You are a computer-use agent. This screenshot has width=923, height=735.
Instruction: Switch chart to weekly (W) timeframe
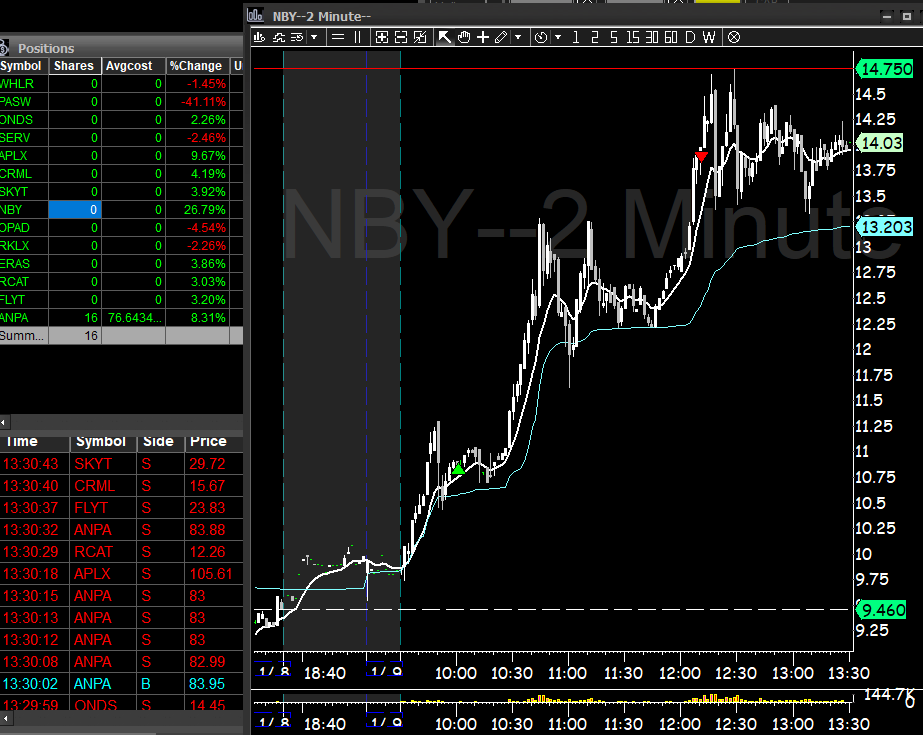point(708,37)
